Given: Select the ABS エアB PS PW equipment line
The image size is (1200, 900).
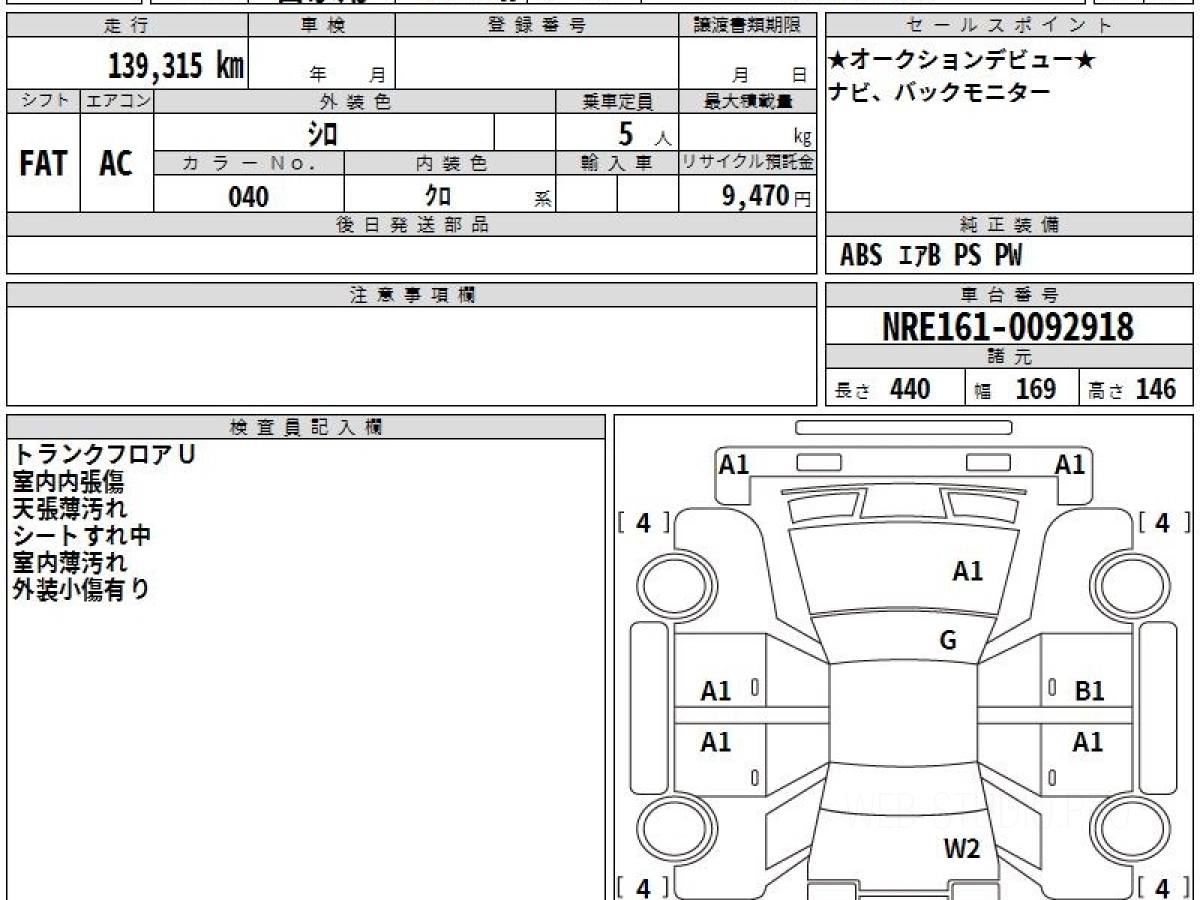Looking at the screenshot, I should coord(931,256).
